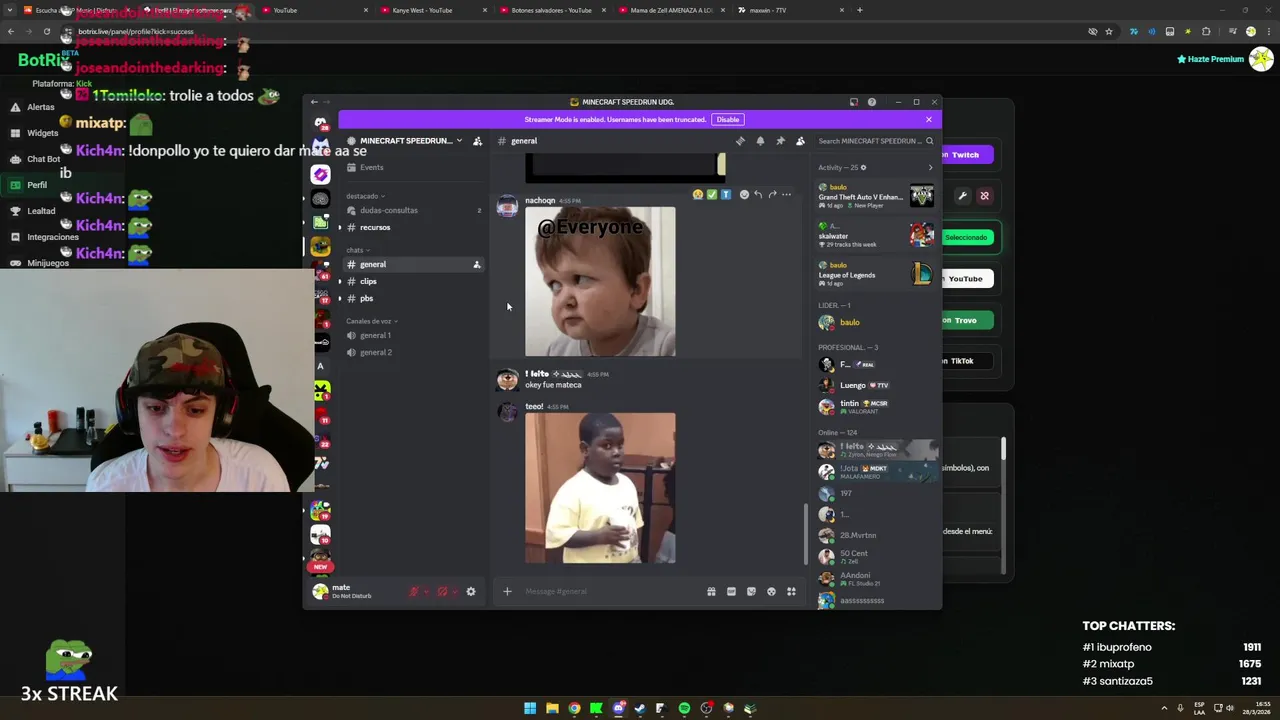The width and height of the screenshot is (1280, 720).
Task: Forward nachoqn's message
Action: click(x=772, y=194)
